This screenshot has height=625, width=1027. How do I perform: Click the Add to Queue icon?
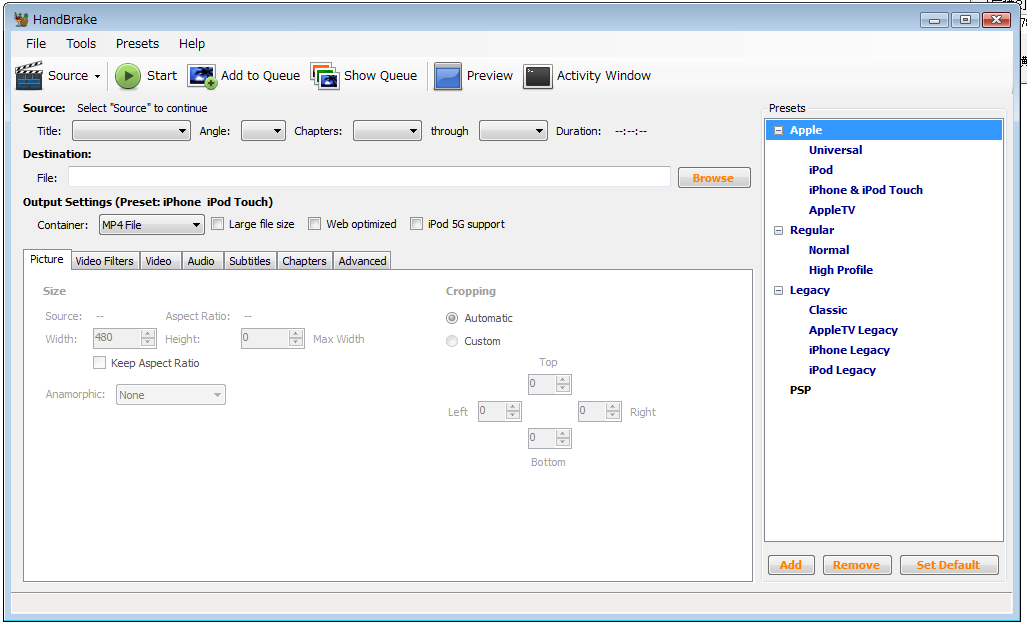203,76
